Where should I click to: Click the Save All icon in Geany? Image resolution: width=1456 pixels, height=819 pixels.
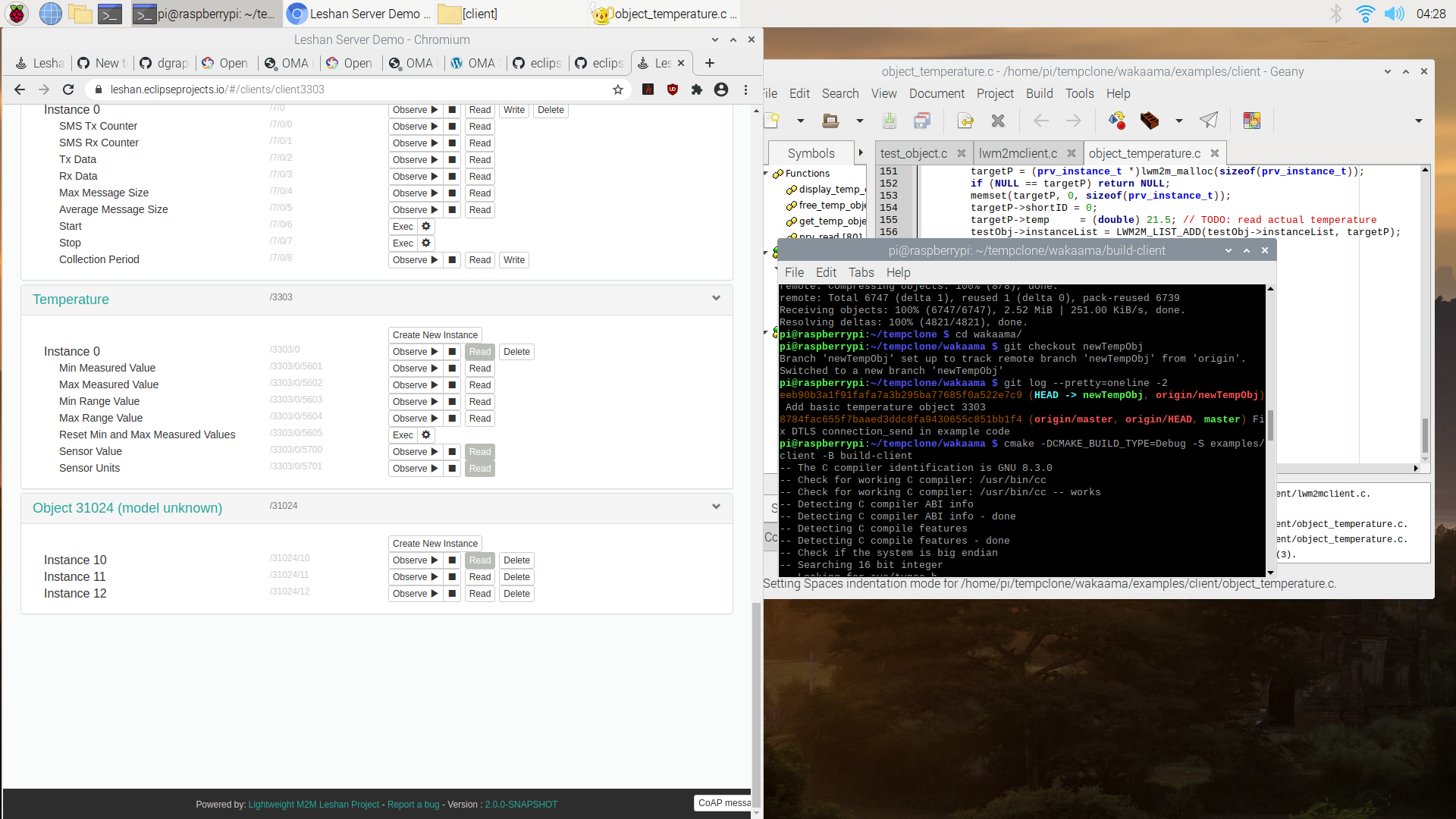click(x=921, y=121)
